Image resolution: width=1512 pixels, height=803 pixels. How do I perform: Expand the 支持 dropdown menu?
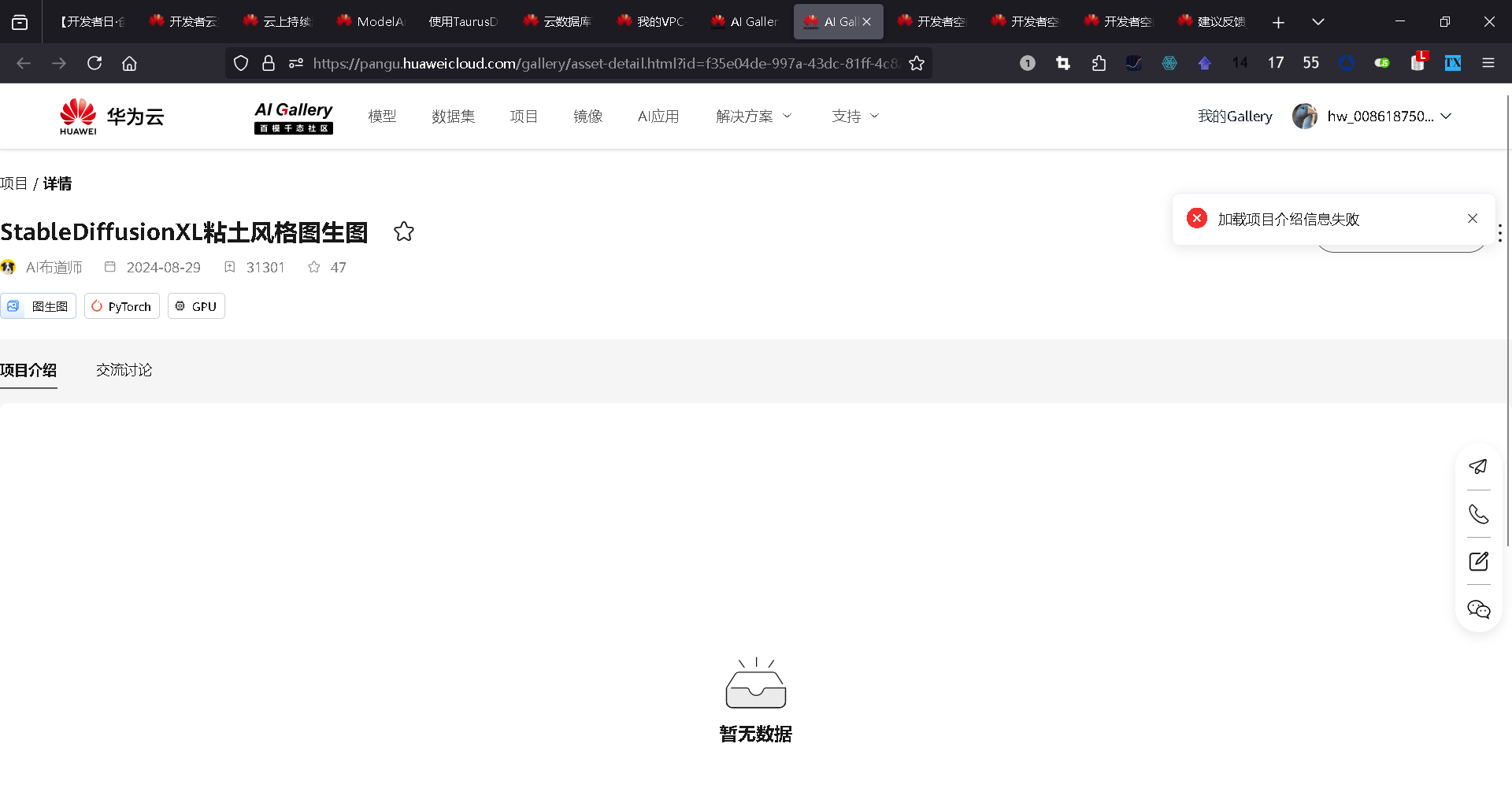click(x=855, y=117)
